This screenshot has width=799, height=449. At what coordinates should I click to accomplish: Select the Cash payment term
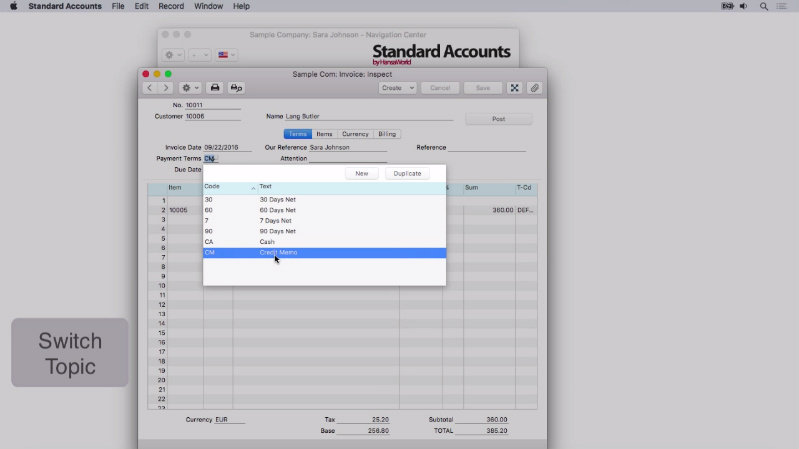324,242
